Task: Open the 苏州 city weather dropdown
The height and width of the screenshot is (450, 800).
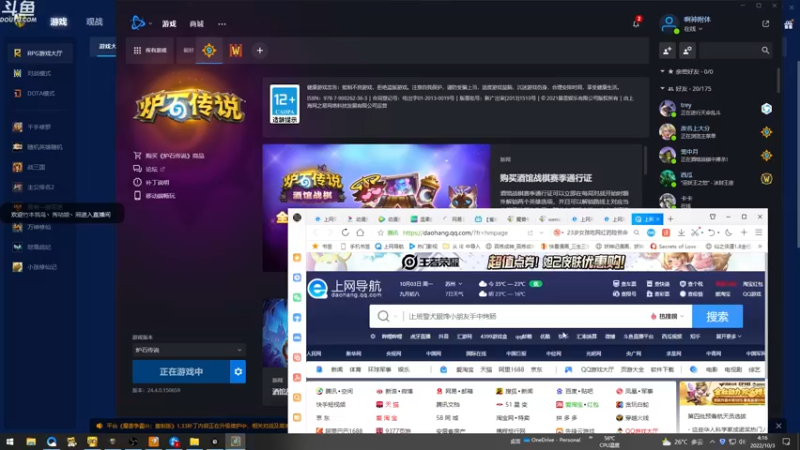Action: coord(453,284)
